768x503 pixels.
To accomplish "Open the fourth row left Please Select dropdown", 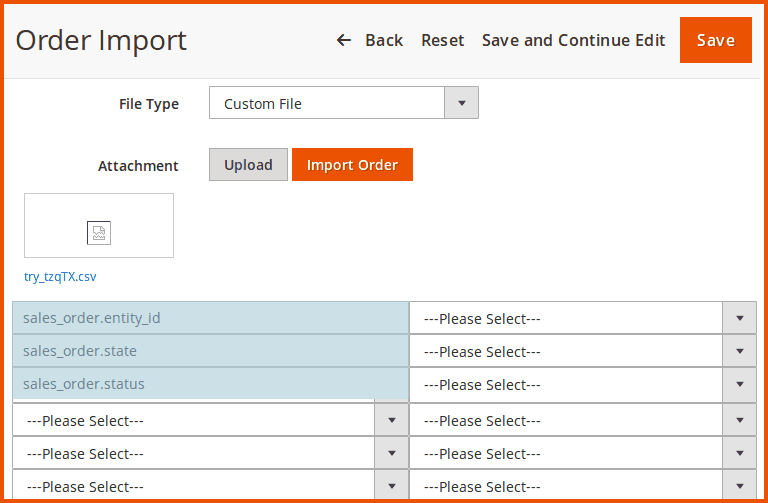I will pyautogui.click(x=211, y=420).
